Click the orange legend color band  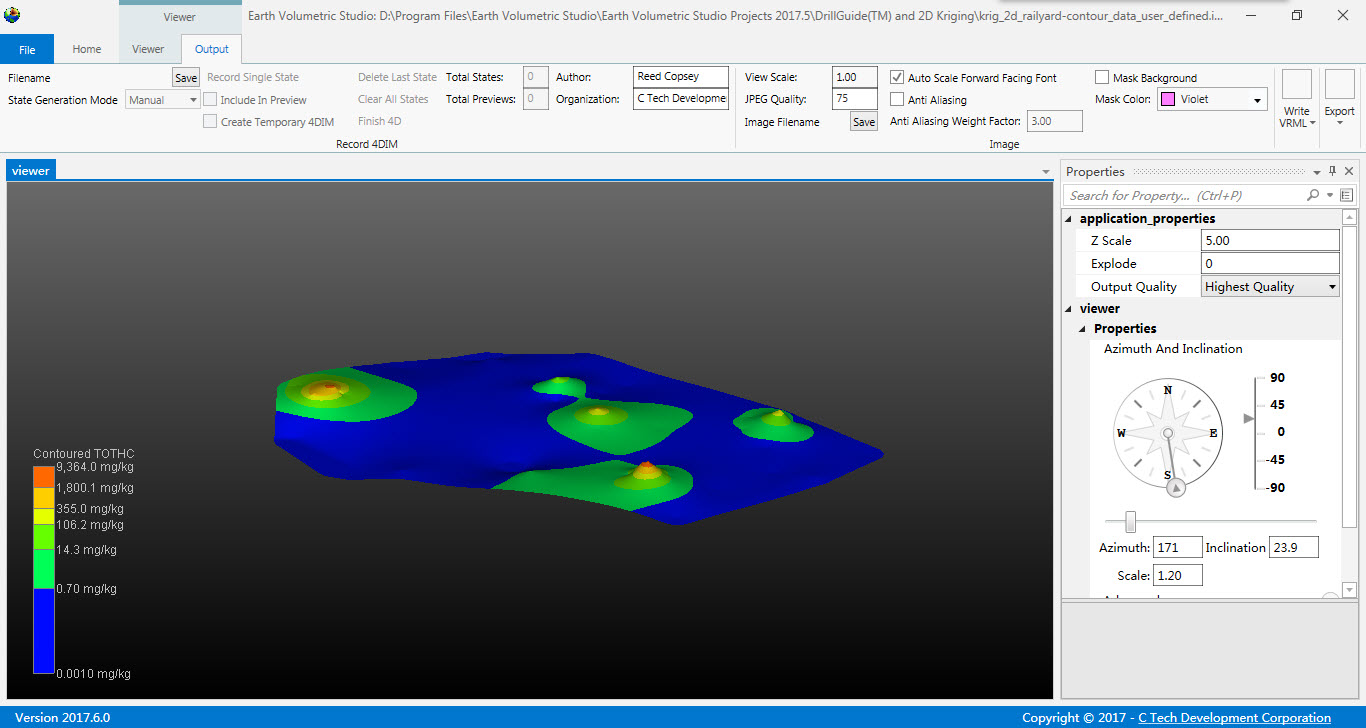[43, 475]
